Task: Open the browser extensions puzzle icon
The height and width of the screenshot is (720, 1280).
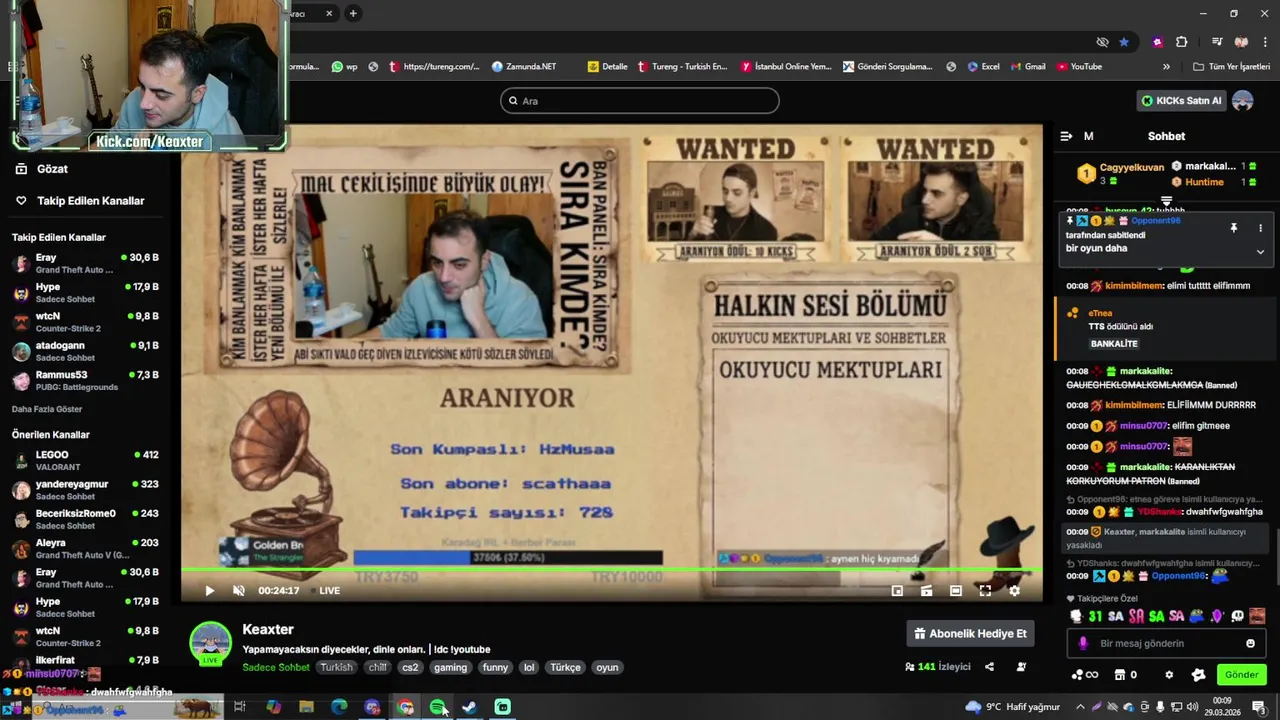Action: pos(1182,42)
